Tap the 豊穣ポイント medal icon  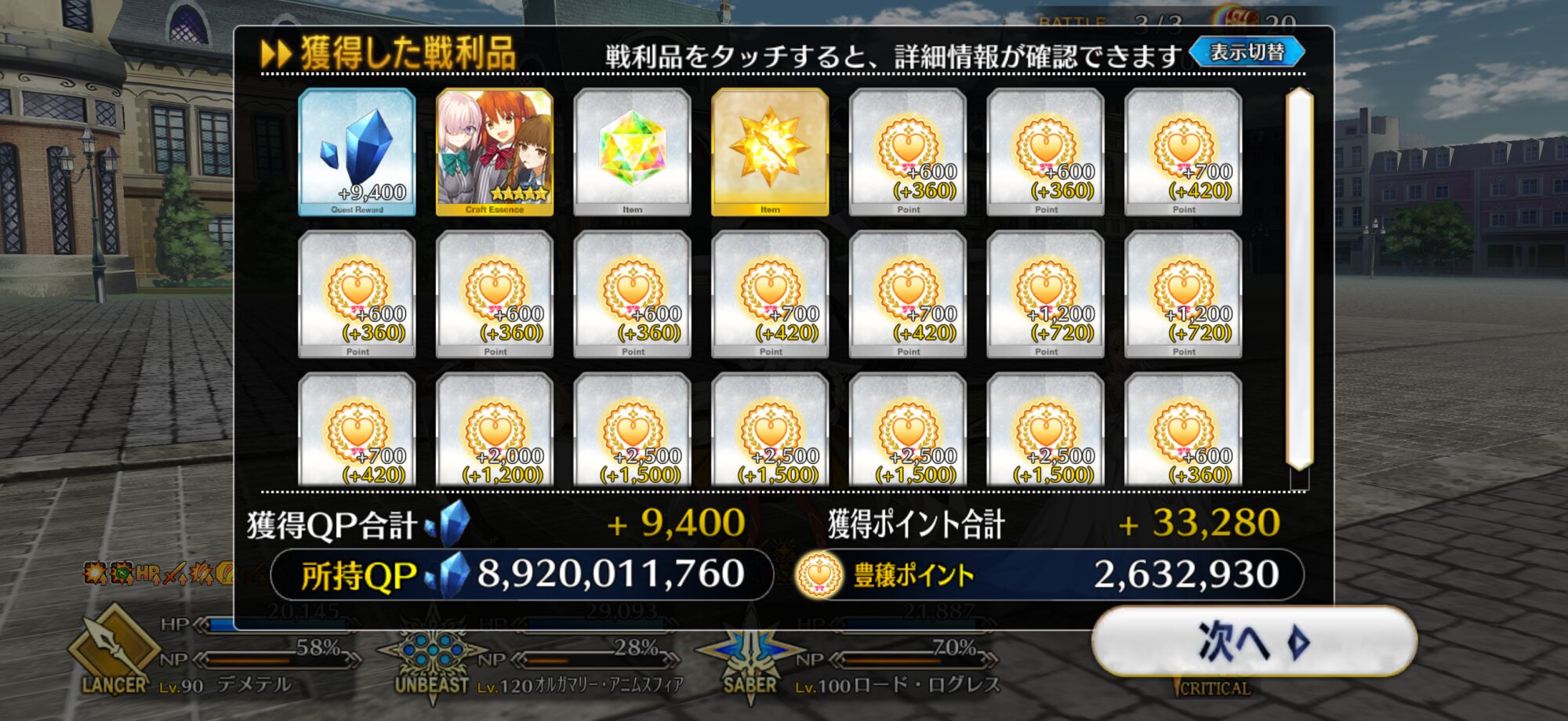click(819, 575)
